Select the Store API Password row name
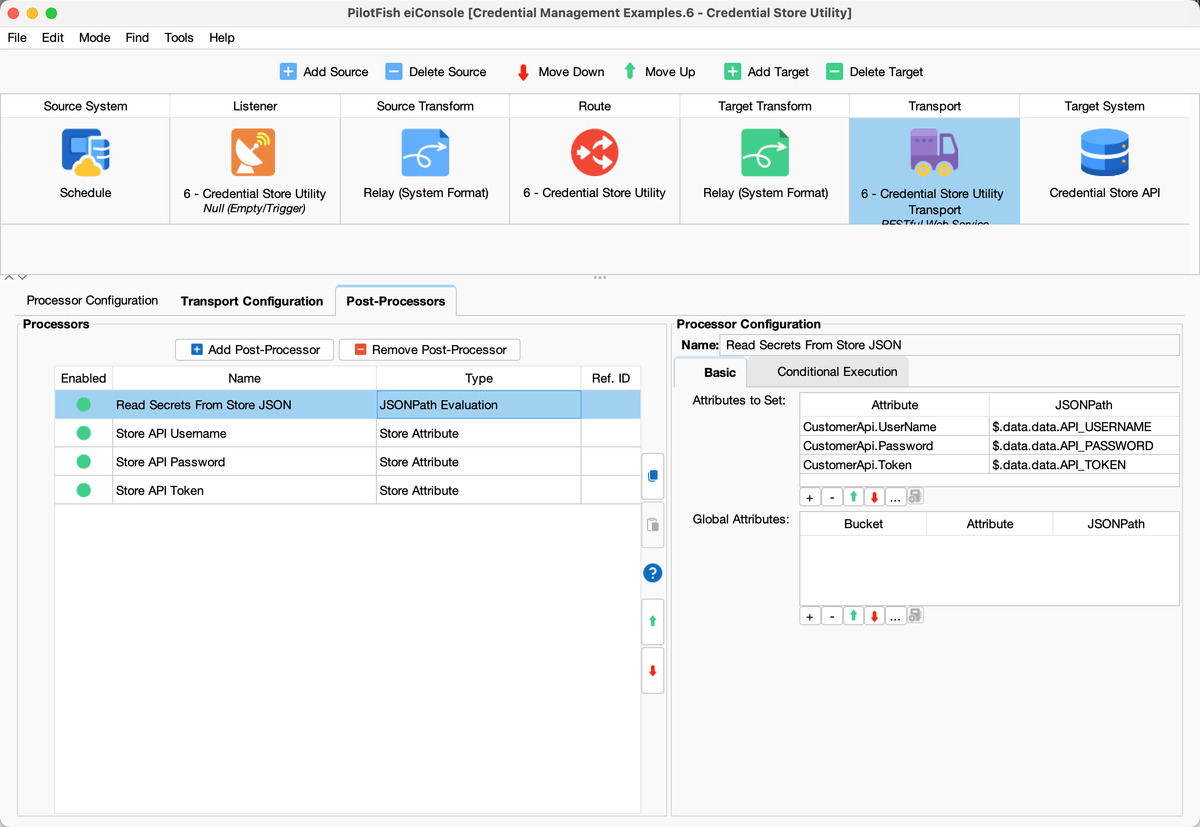1200x827 pixels. click(244, 462)
